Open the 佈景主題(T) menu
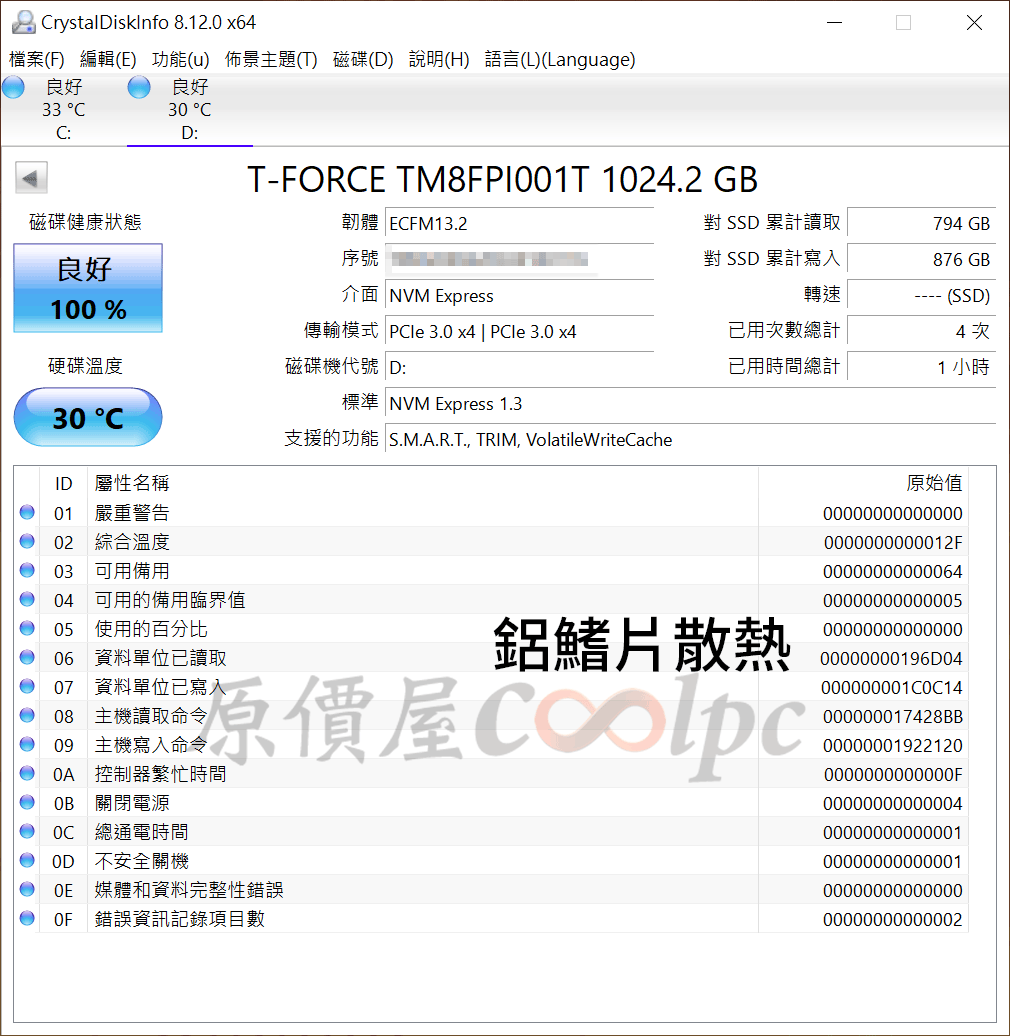 click(271, 59)
